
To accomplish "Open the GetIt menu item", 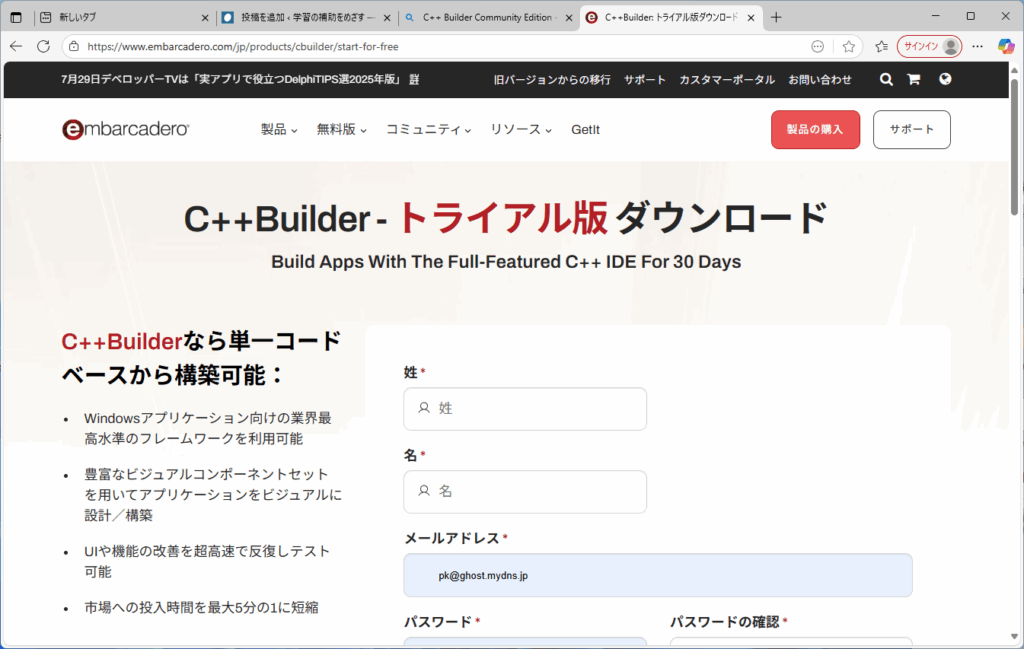I will pyautogui.click(x=585, y=129).
